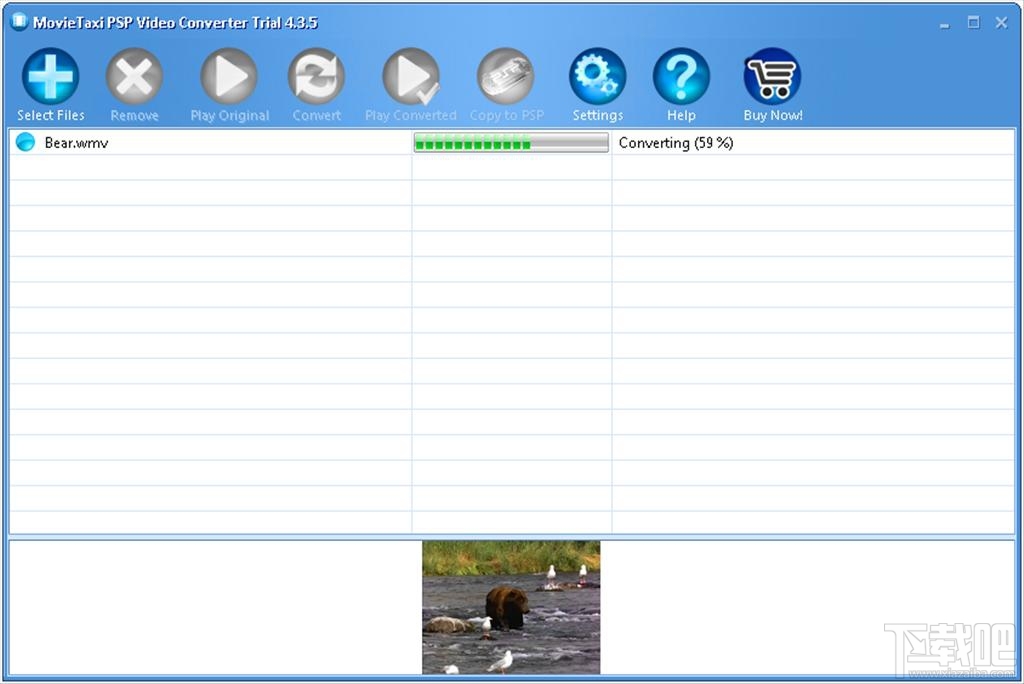Select the Bear.wmv file entry
The image size is (1024, 684).
75,142
